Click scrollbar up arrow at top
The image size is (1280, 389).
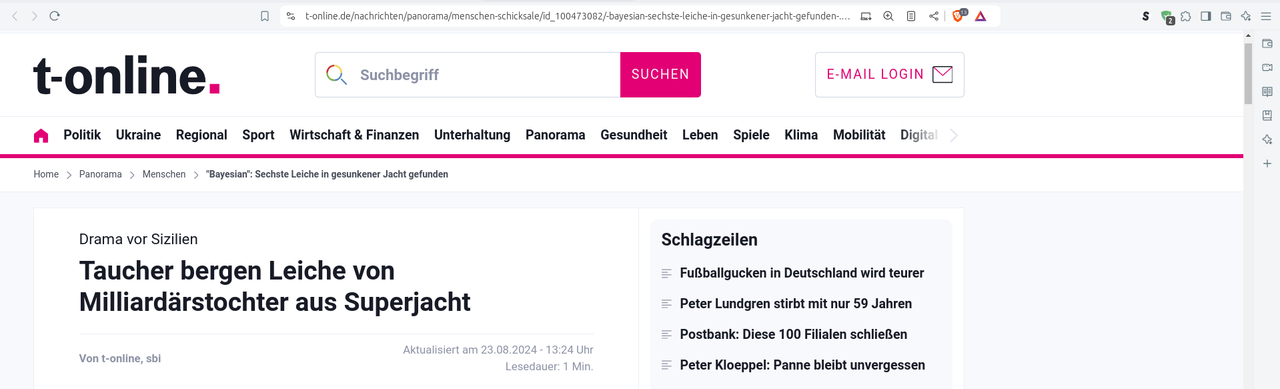[1248, 36]
